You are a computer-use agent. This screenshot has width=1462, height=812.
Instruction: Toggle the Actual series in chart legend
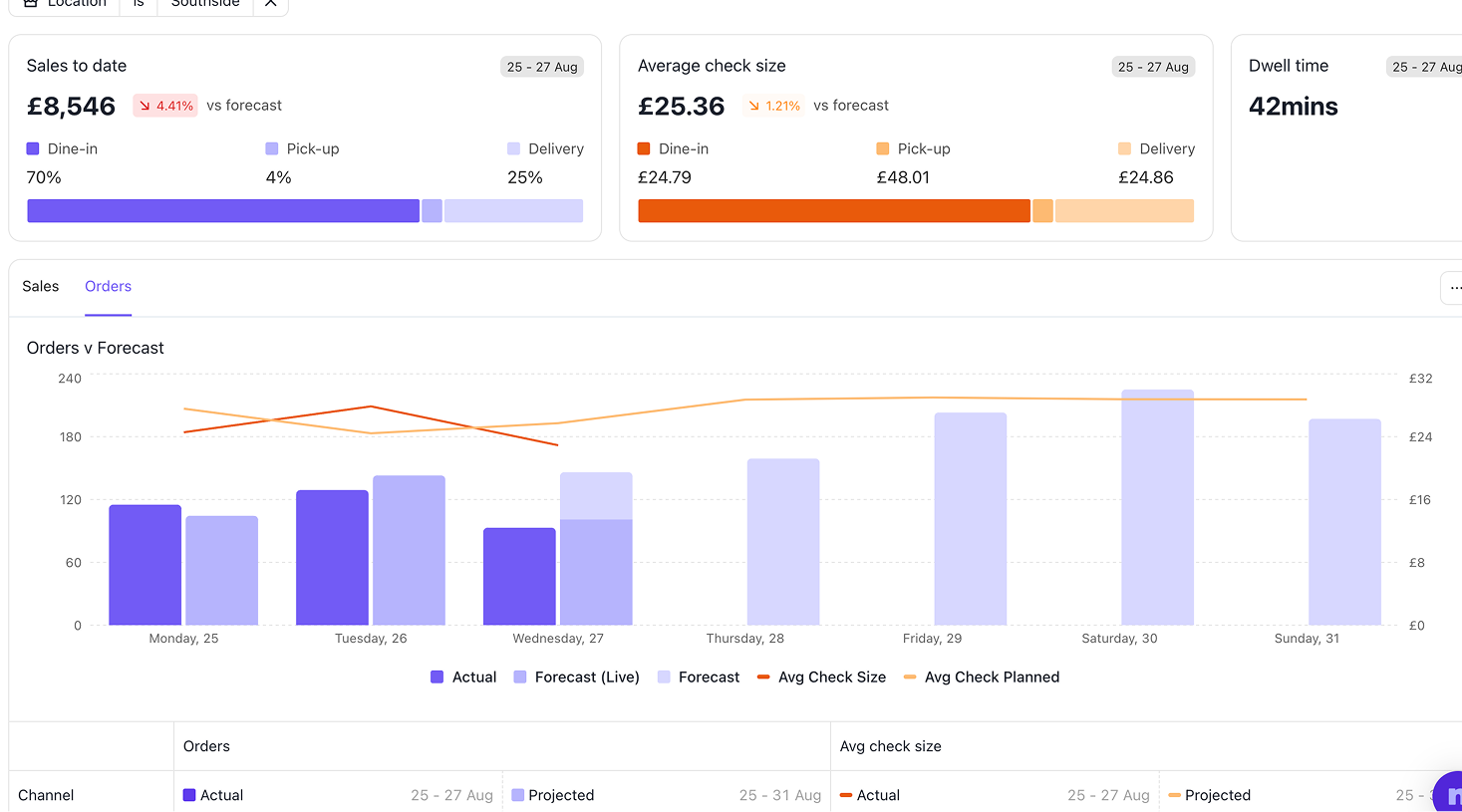coord(463,677)
